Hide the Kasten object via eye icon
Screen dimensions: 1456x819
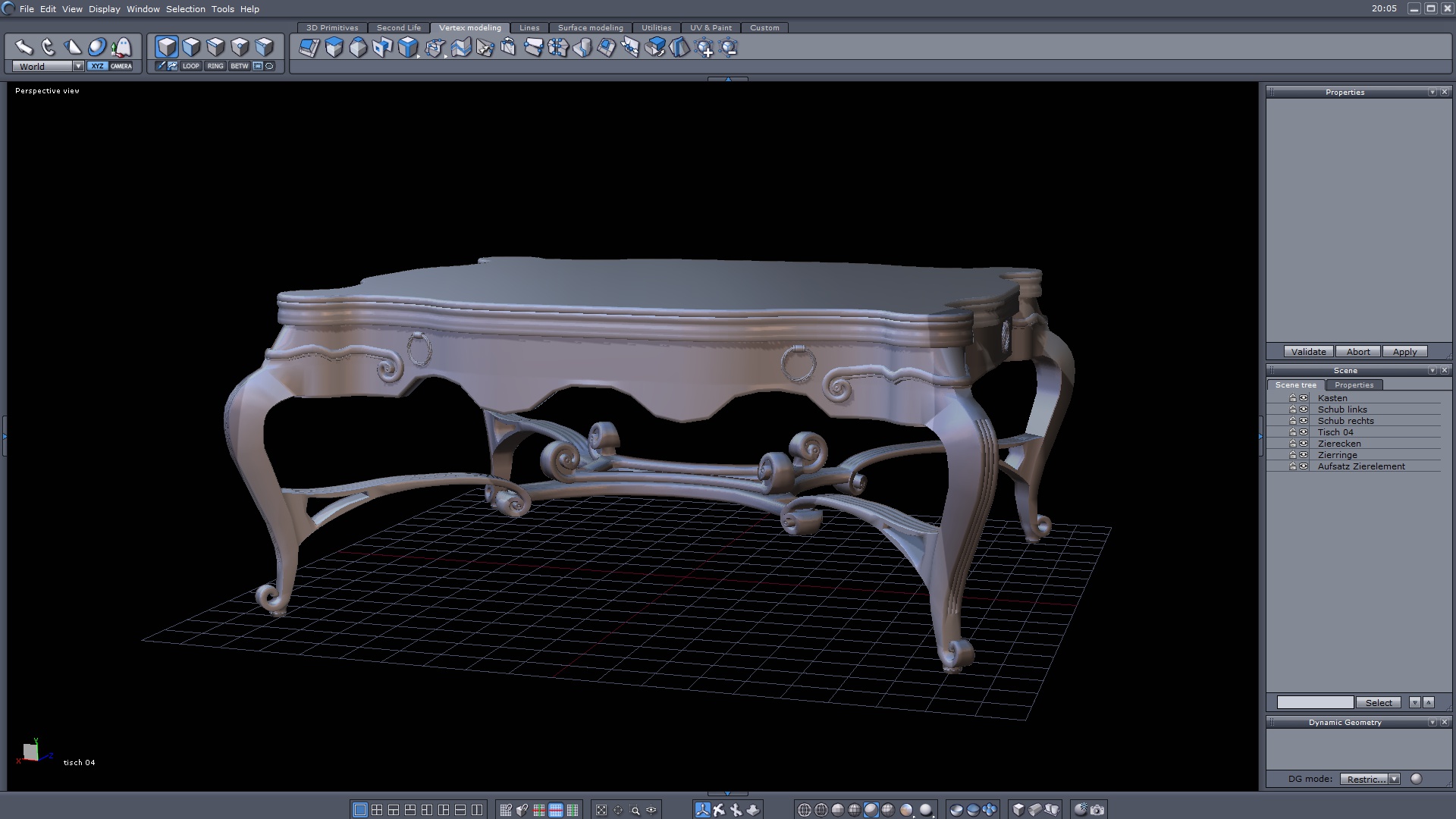[x=1304, y=398]
